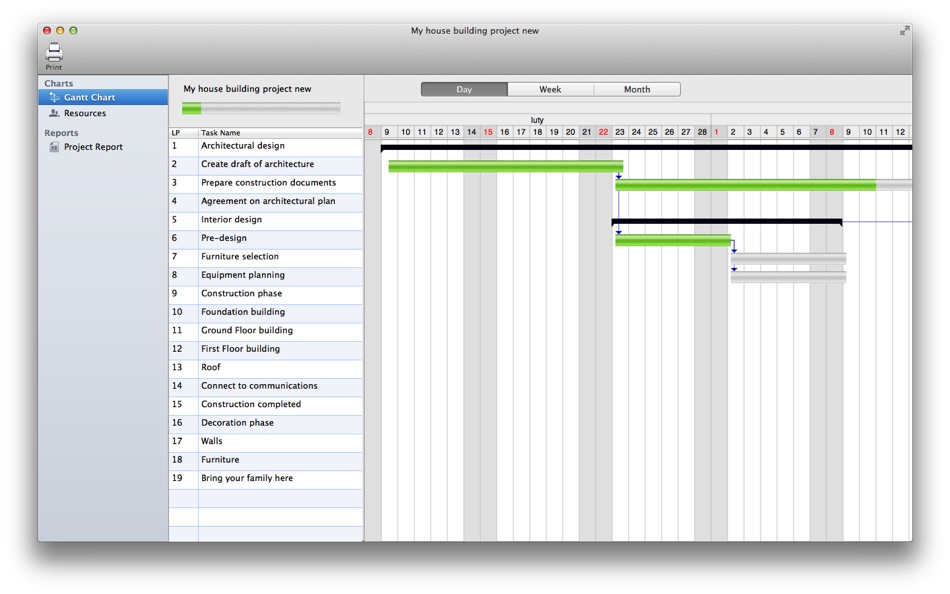The width and height of the screenshot is (950, 594).
Task: Select the Bring your family here task
Action: 266,479
